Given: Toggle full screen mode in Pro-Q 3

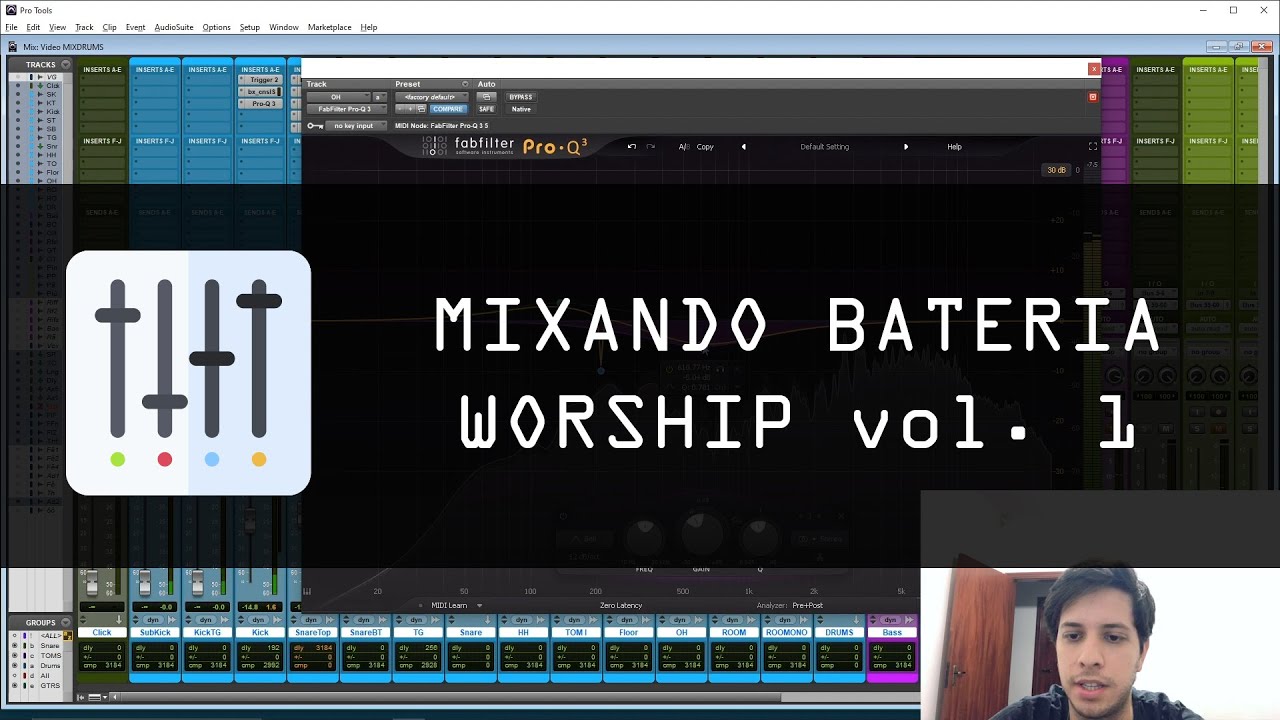Looking at the screenshot, I should [x=1093, y=147].
